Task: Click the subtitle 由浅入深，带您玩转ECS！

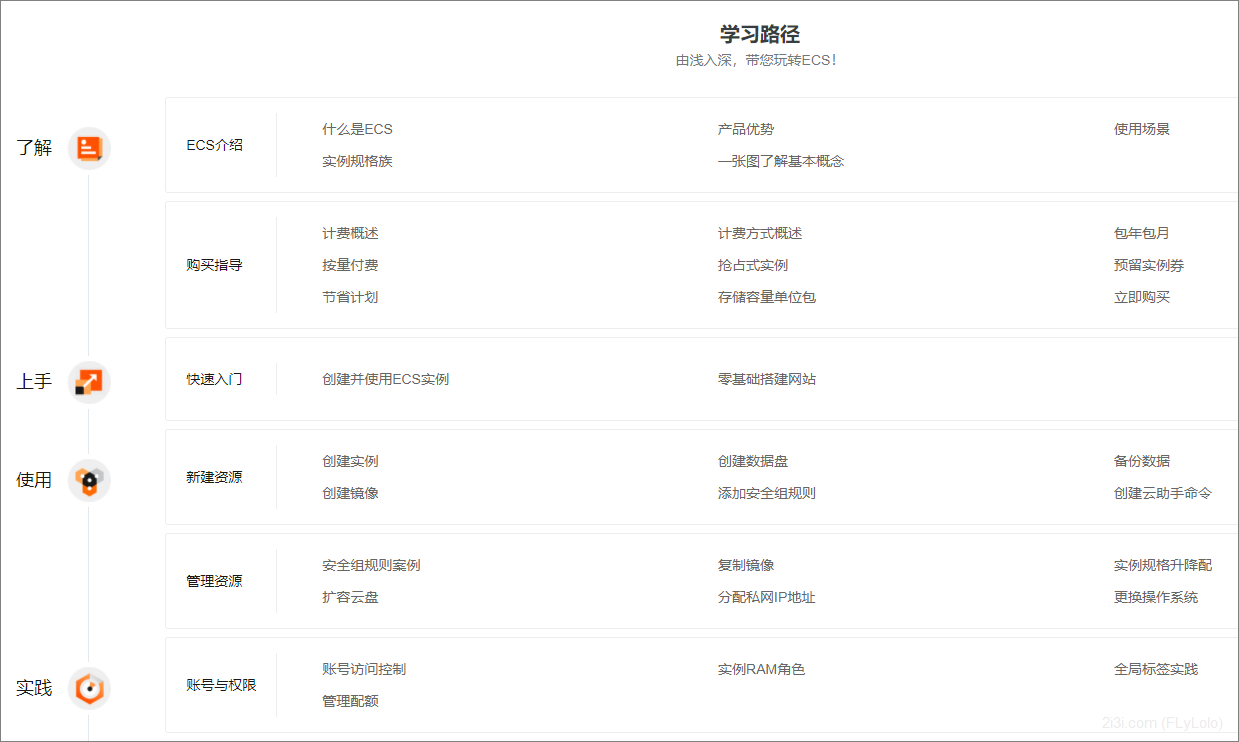Action: (757, 60)
